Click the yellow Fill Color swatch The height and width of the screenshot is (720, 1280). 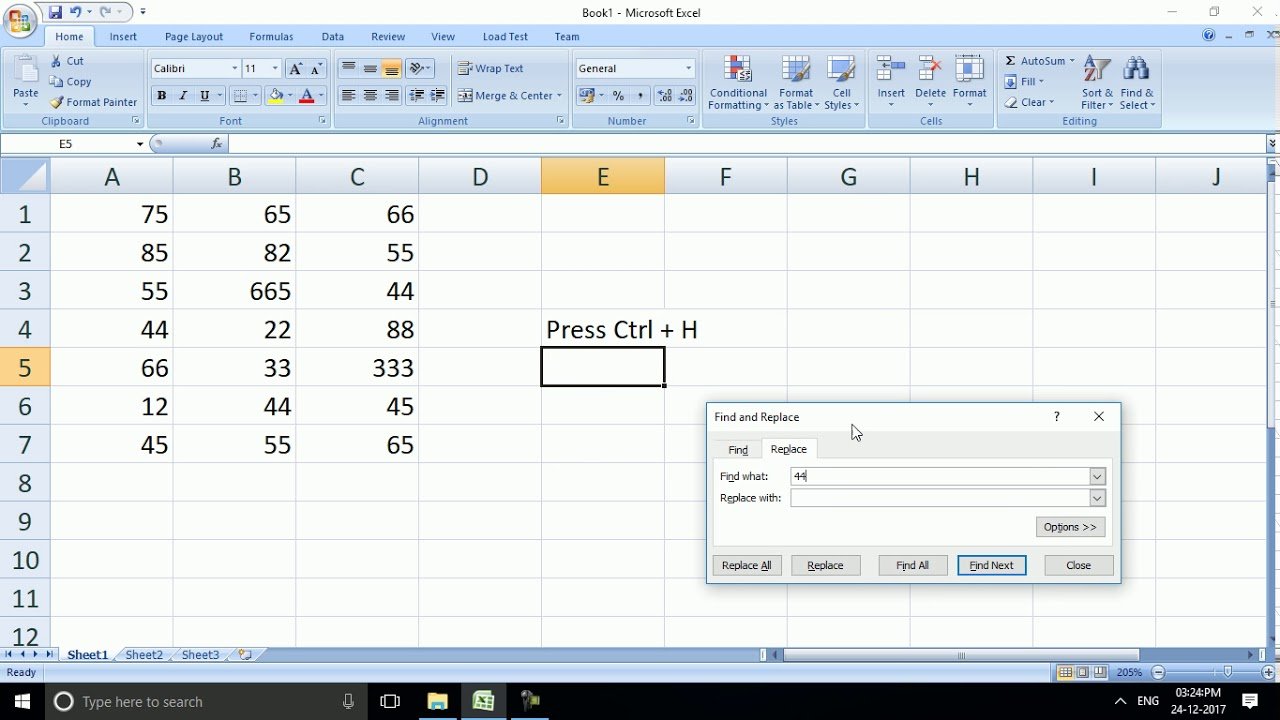pos(275,96)
